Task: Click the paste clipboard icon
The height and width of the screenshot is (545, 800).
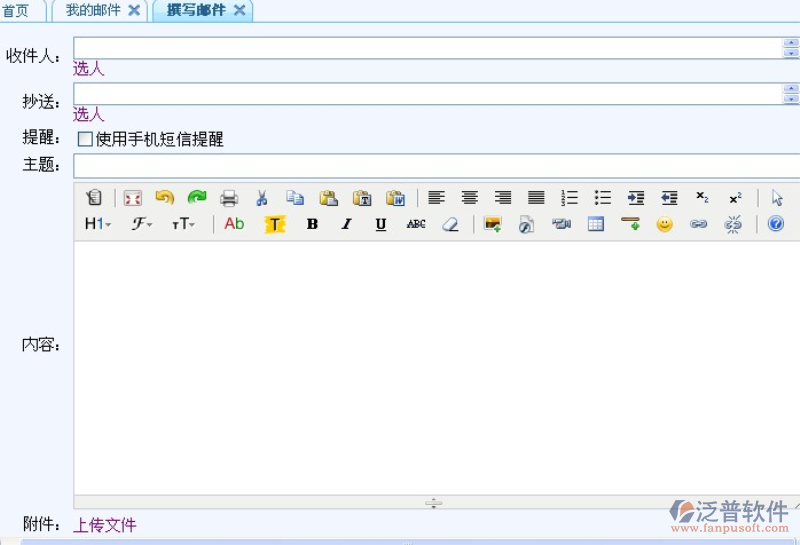Action: click(329, 197)
